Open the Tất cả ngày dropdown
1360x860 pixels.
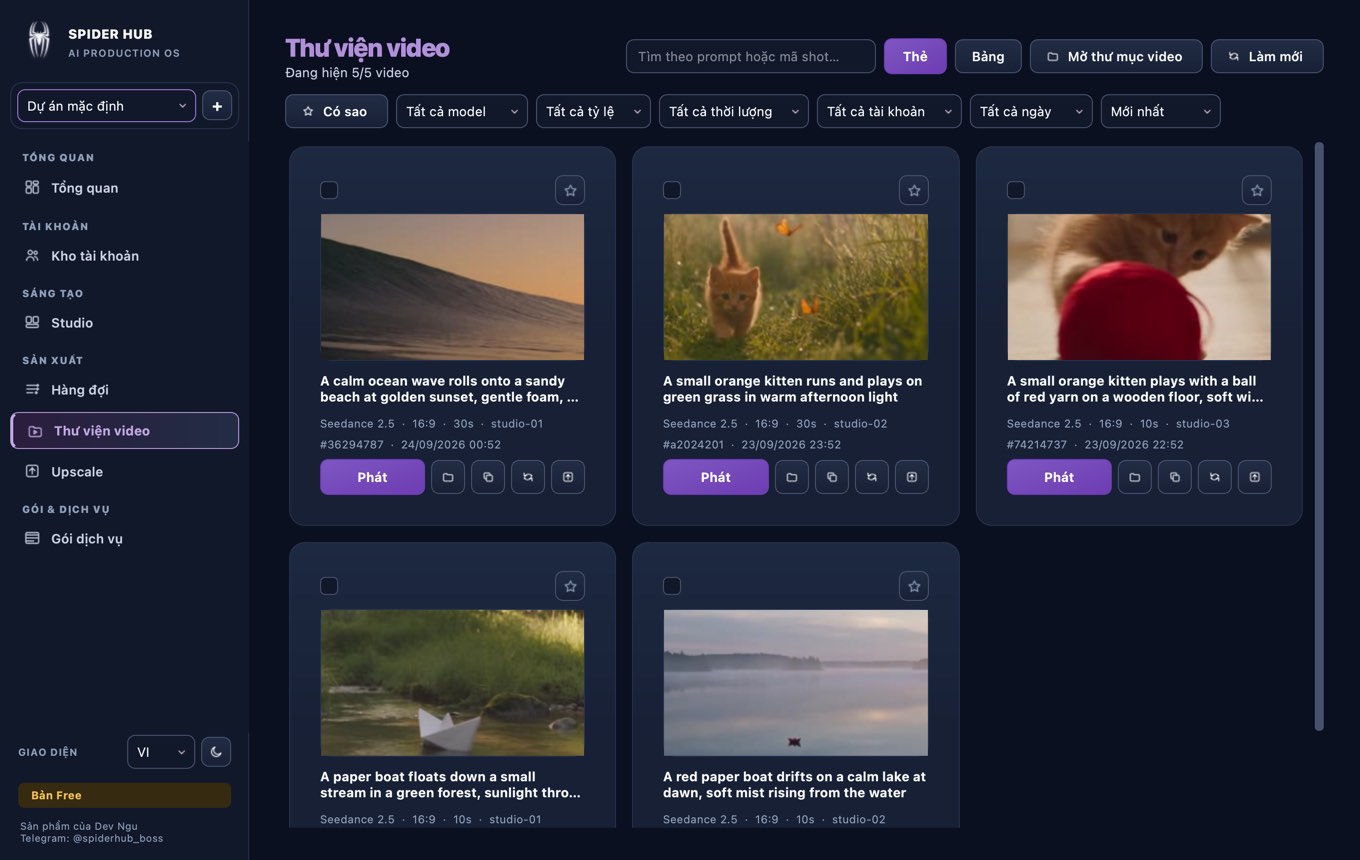pyautogui.click(x=1031, y=112)
